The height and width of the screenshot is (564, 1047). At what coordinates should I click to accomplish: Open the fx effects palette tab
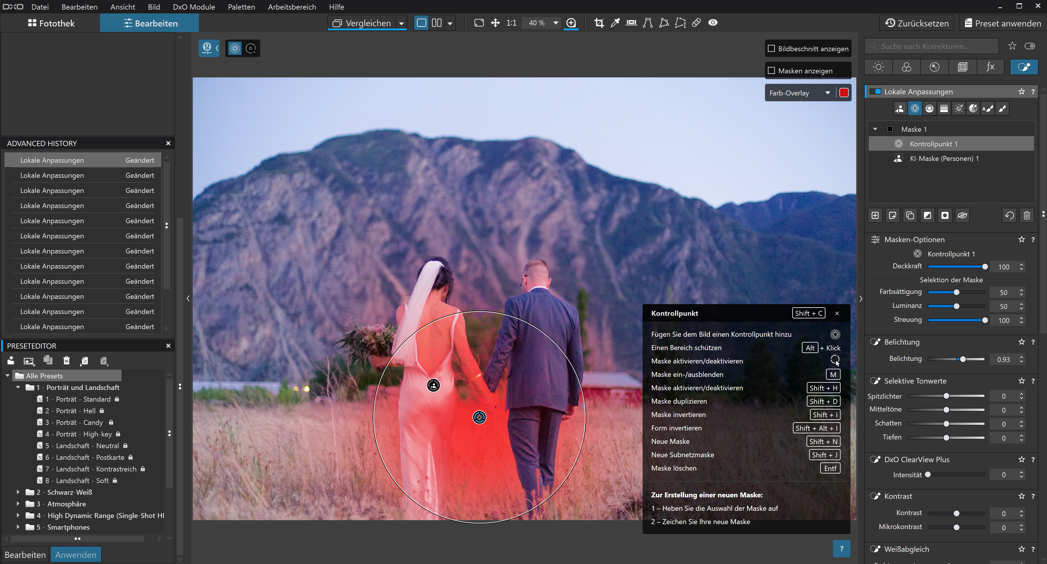coord(990,67)
